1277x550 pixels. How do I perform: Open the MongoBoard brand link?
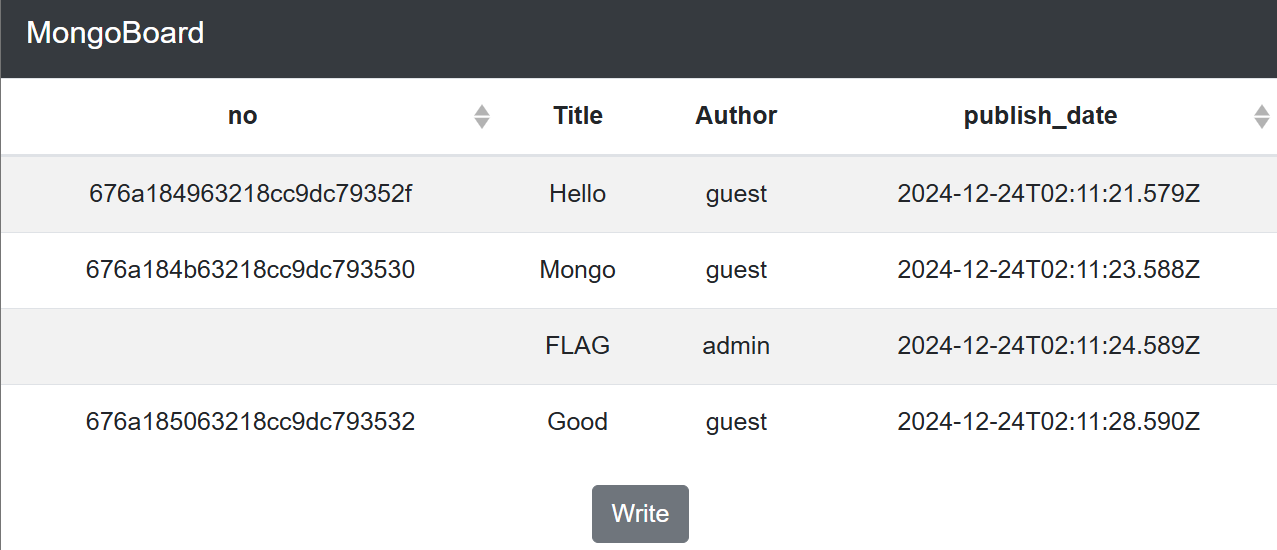115,33
